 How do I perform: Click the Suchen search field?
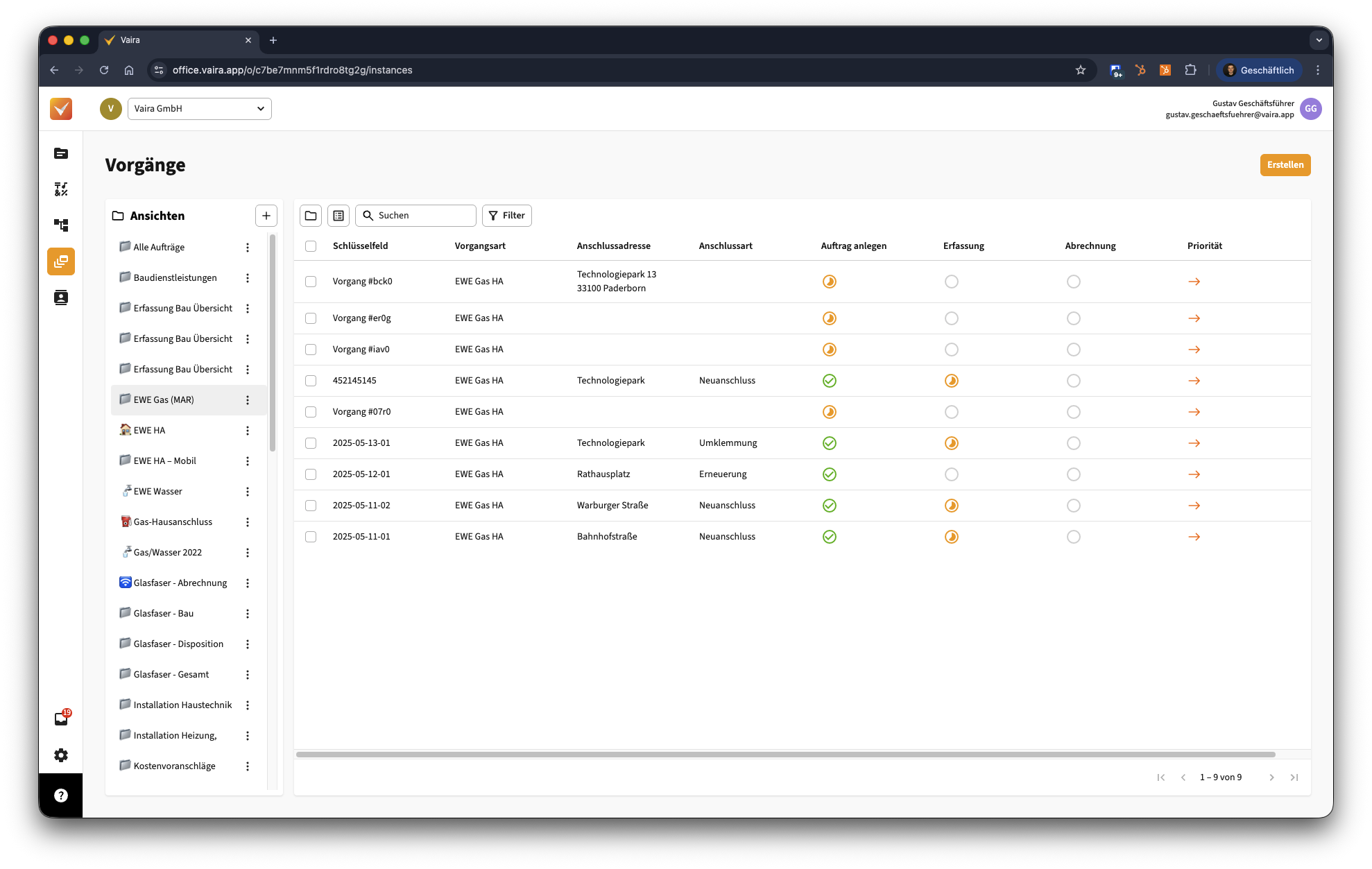click(423, 216)
